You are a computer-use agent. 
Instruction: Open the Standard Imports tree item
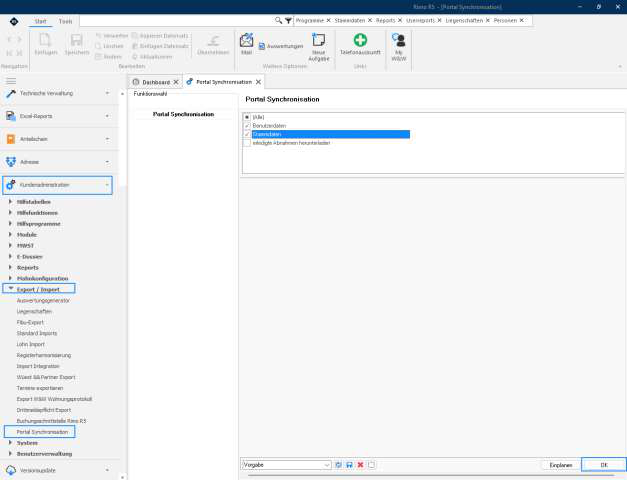point(37,333)
